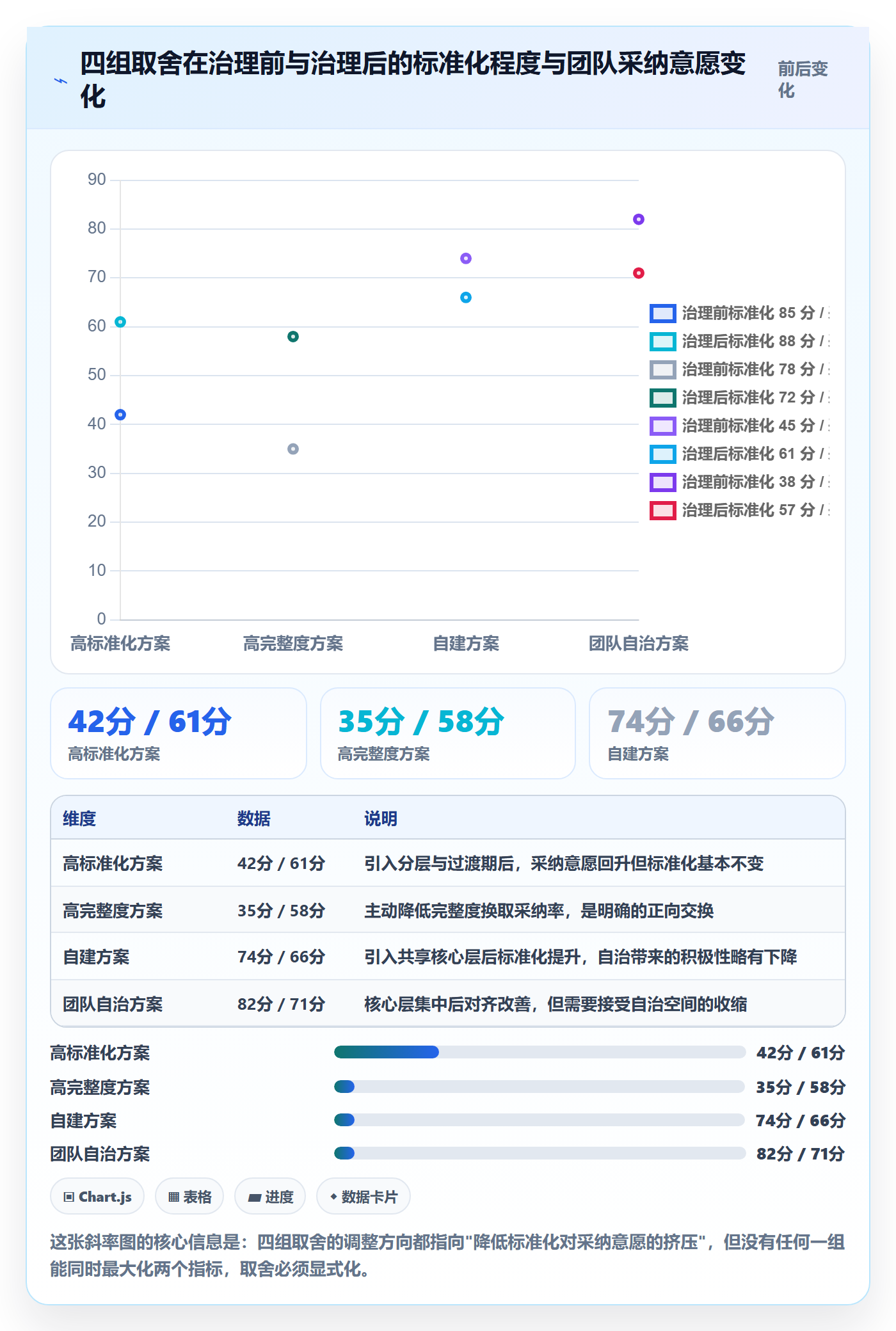
Task: Click the 维度 column header
Action: pos(79,818)
